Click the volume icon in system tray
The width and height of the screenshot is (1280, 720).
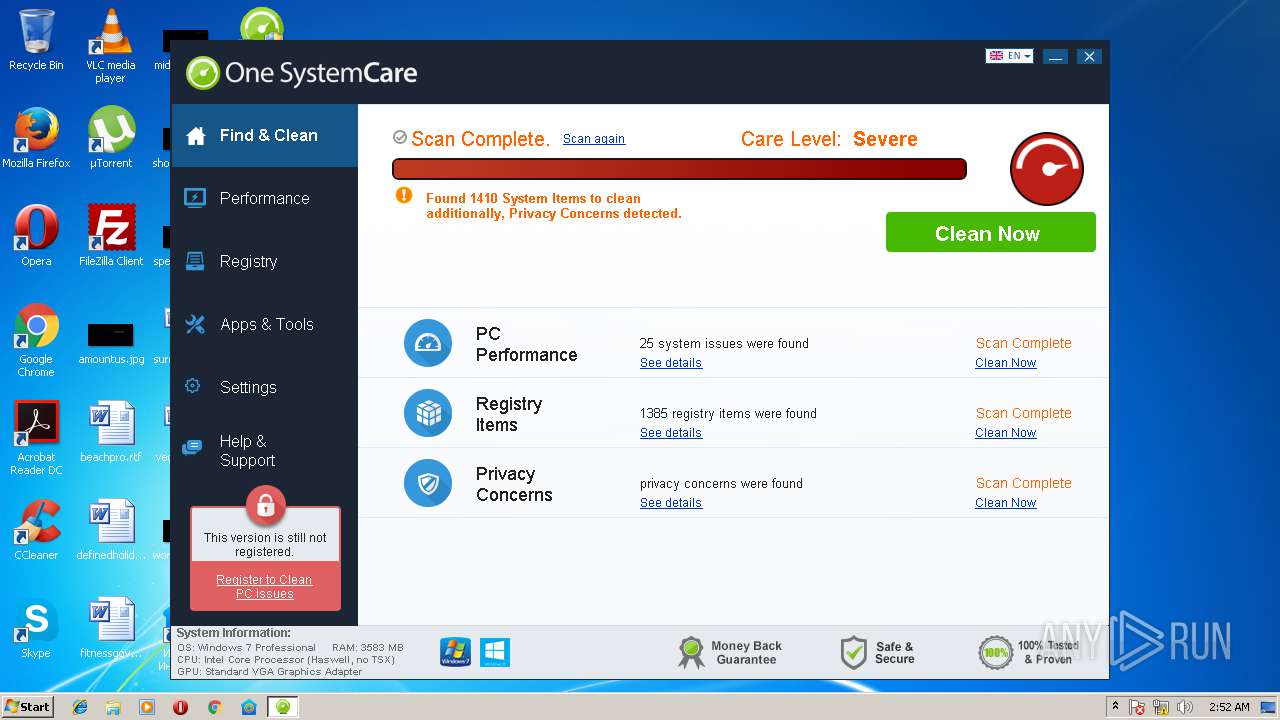[1185, 707]
